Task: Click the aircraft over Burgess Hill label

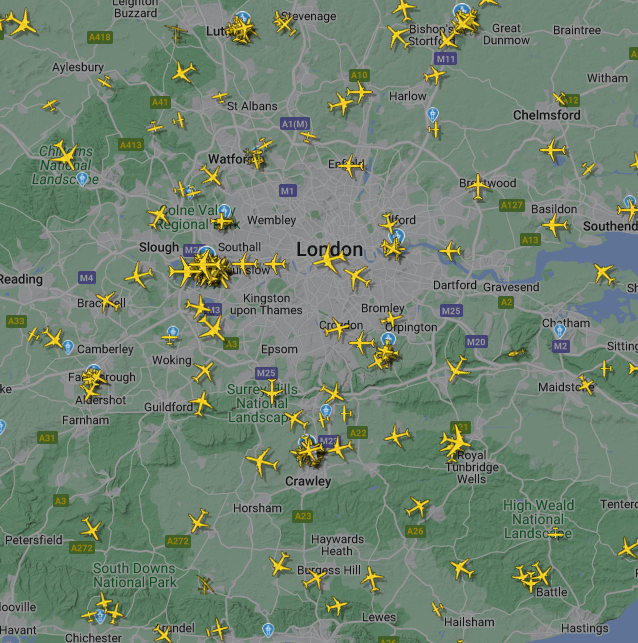Action: coord(315,579)
